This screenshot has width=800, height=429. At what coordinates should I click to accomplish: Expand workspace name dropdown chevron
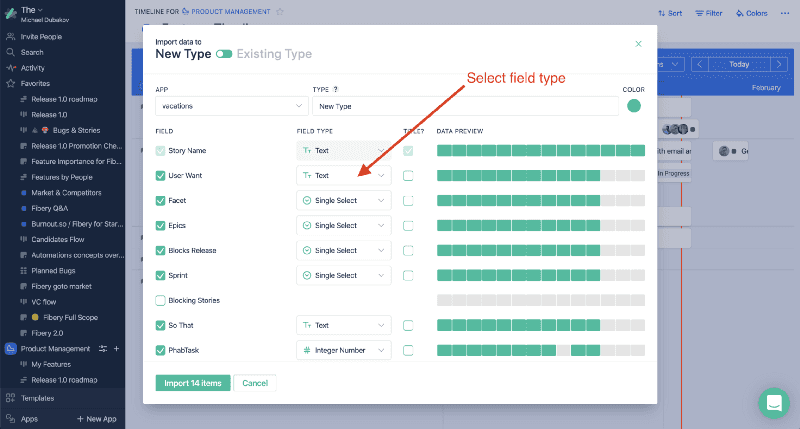[40, 10]
